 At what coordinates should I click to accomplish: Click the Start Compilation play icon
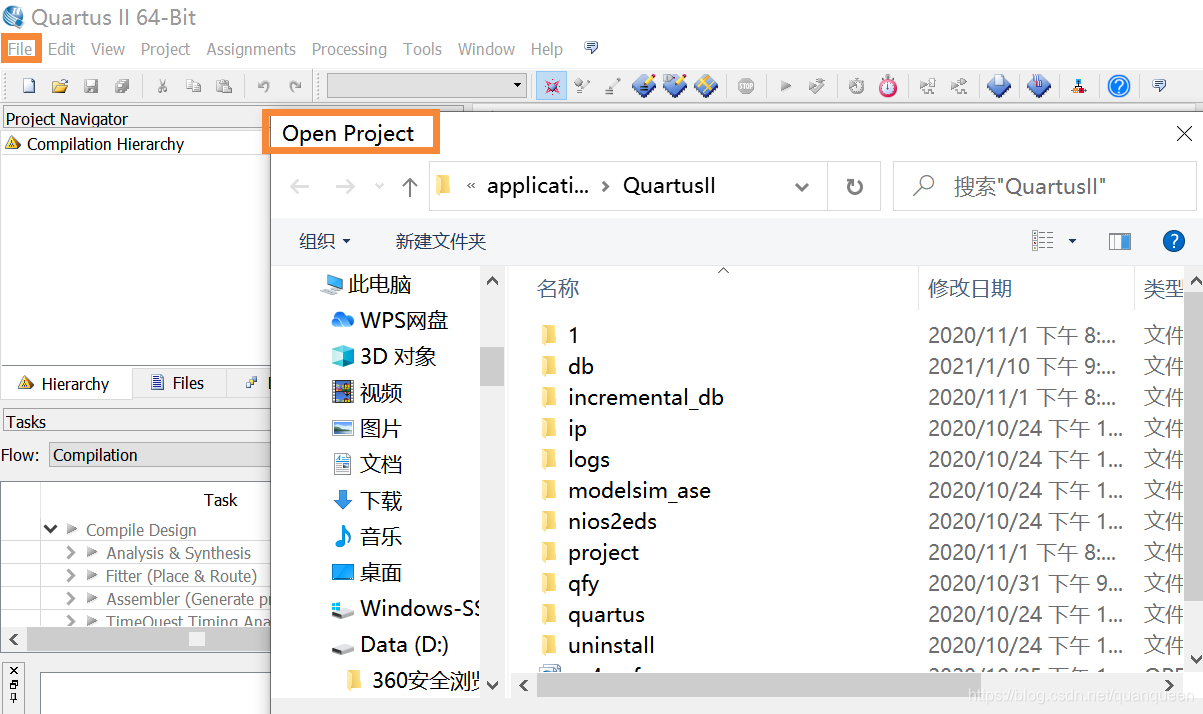click(786, 86)
